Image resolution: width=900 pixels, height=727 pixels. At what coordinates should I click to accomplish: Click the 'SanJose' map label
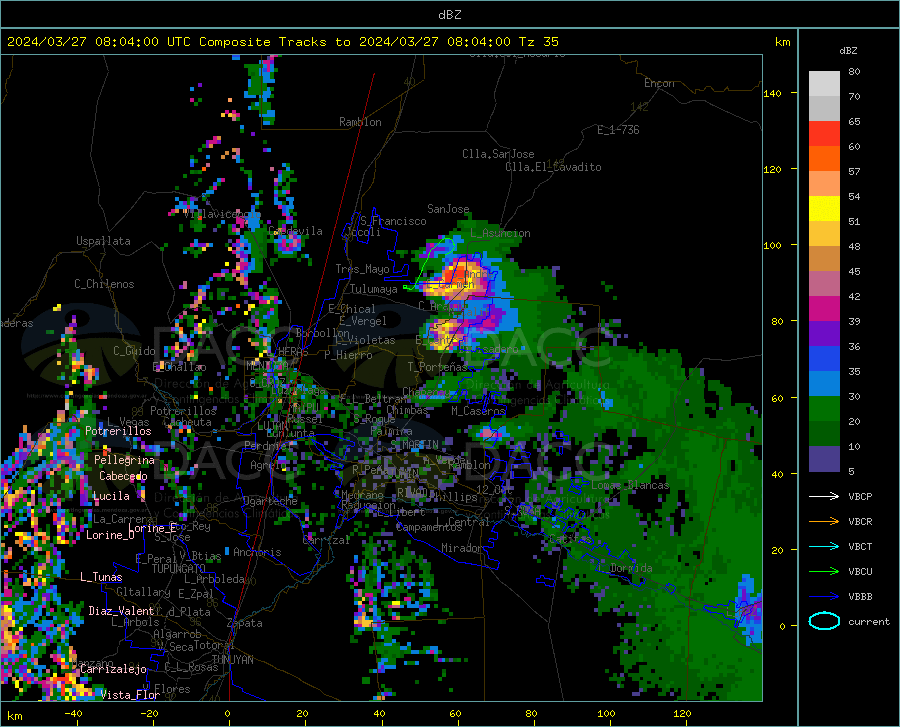(448, 209)
